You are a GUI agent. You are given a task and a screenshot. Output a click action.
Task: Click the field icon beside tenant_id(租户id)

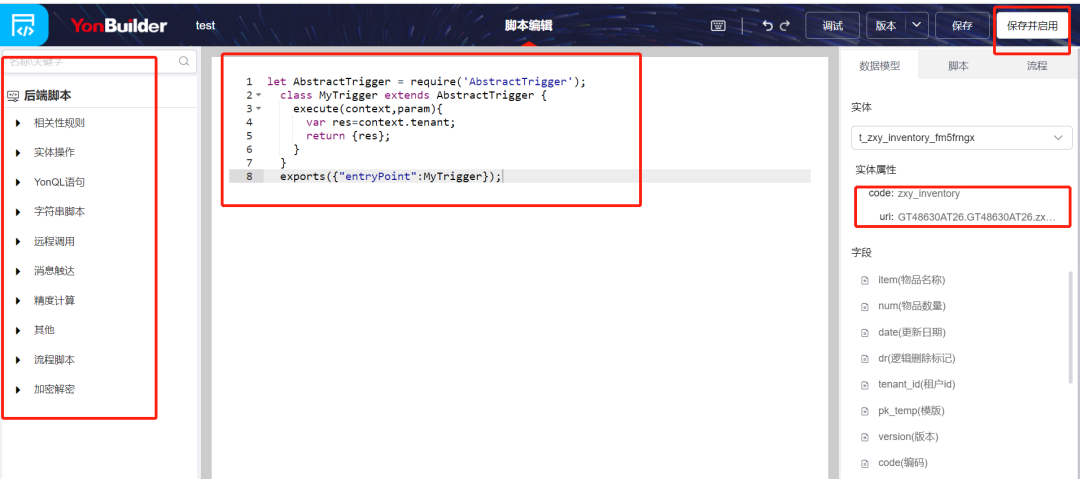[865, 385]
